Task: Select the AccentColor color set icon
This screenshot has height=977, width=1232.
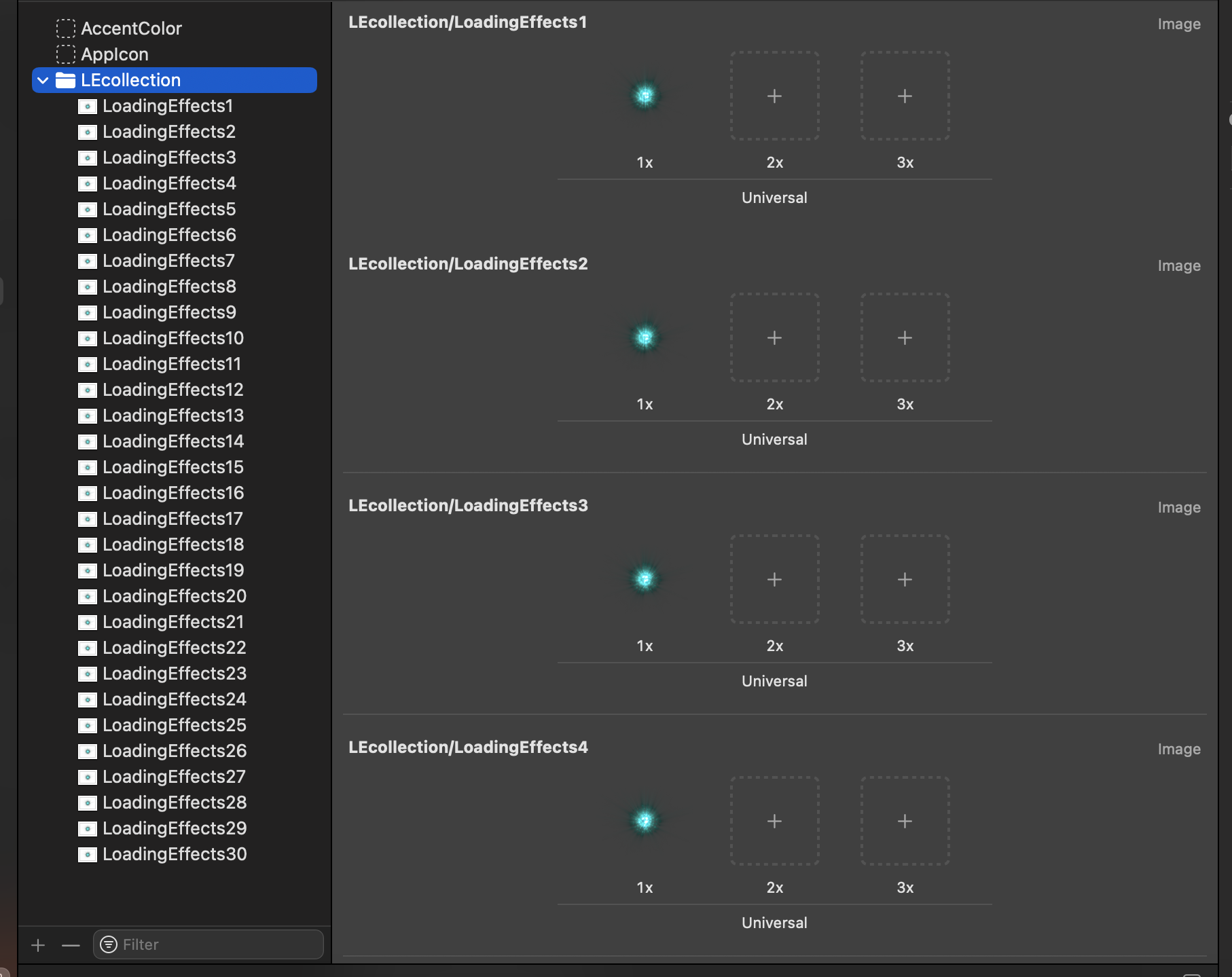Action: pyautogui.click(x=65, y=29)
